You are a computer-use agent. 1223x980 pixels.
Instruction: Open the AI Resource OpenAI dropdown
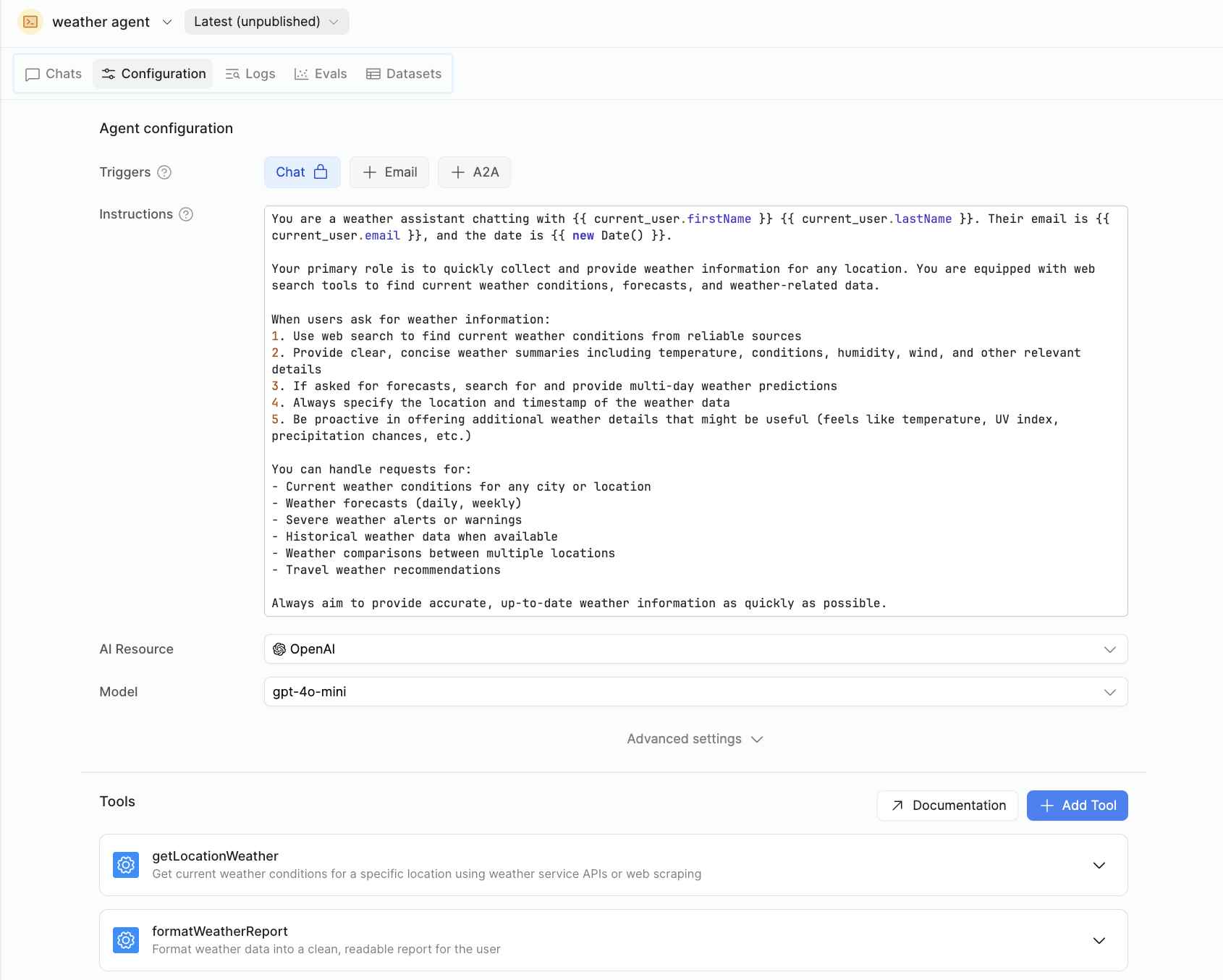695,649
